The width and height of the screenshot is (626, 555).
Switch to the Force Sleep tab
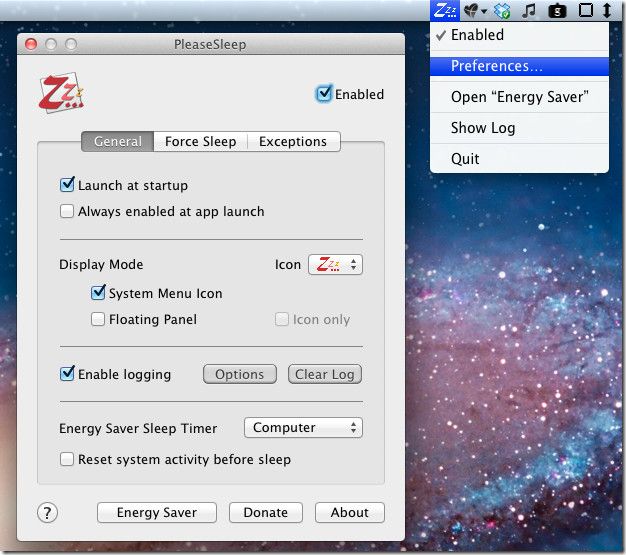tap(200, 141)
